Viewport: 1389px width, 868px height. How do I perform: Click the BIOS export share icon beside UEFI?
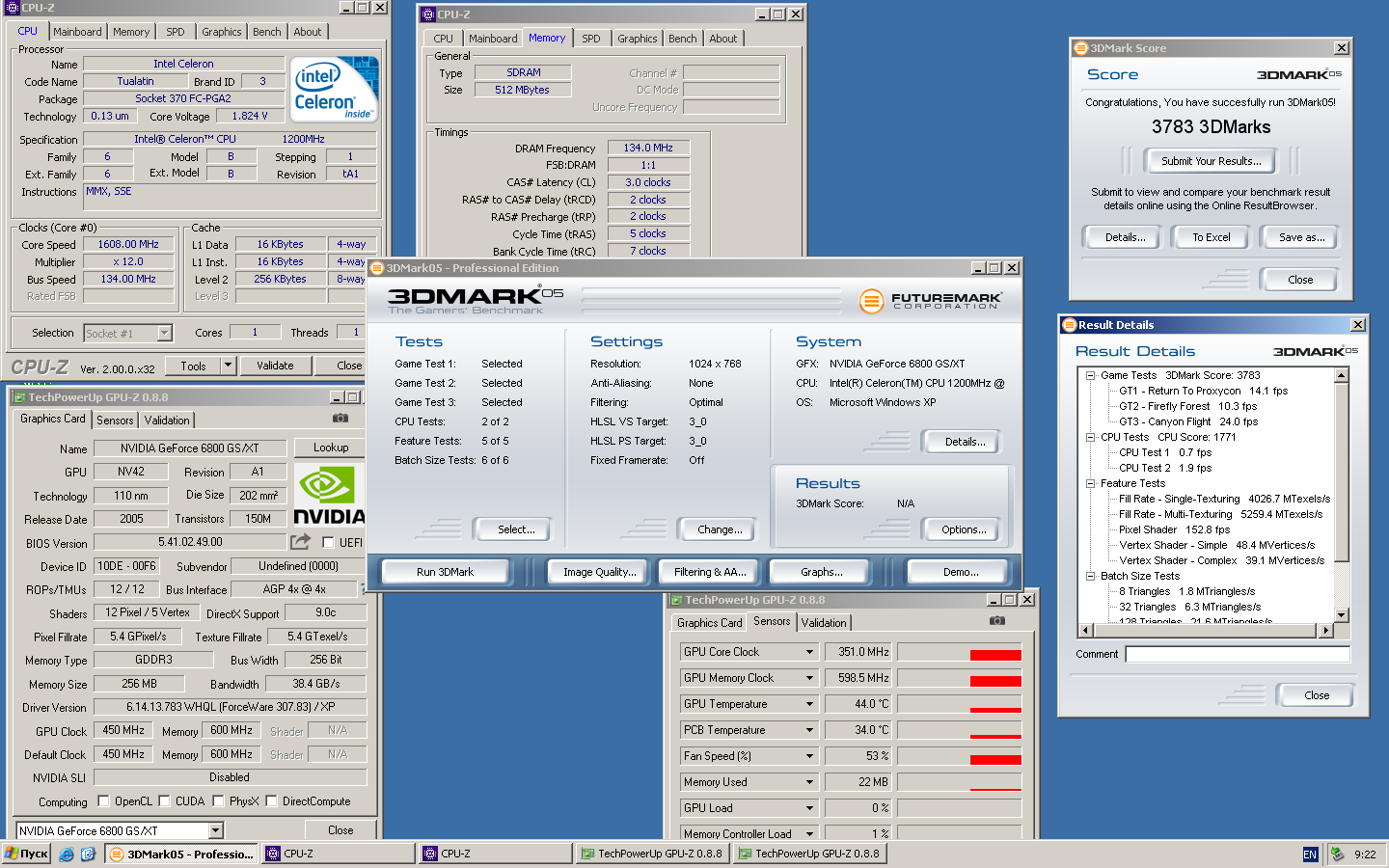[x=301, y=542]
